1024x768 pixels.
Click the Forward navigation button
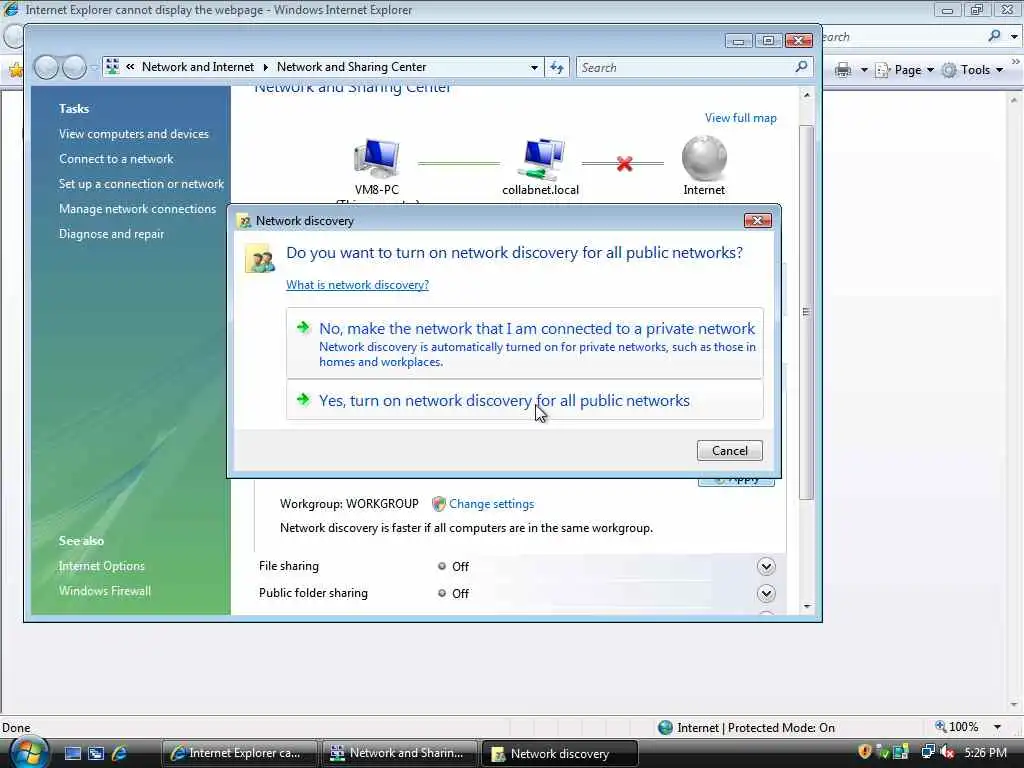(x=74, y=67)
